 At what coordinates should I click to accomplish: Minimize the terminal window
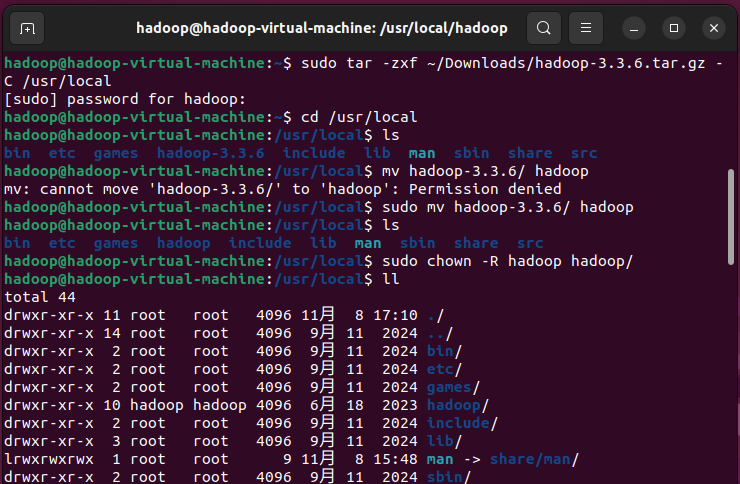pyautogui.click(x=634, y=29)
